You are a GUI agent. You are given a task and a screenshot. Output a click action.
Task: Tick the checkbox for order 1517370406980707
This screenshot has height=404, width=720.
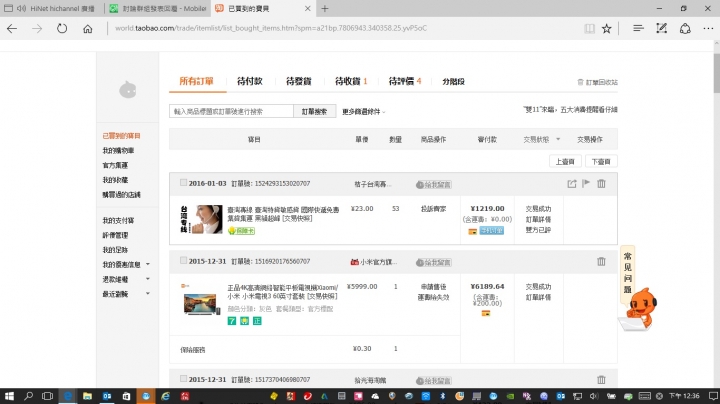click(183, 379)
